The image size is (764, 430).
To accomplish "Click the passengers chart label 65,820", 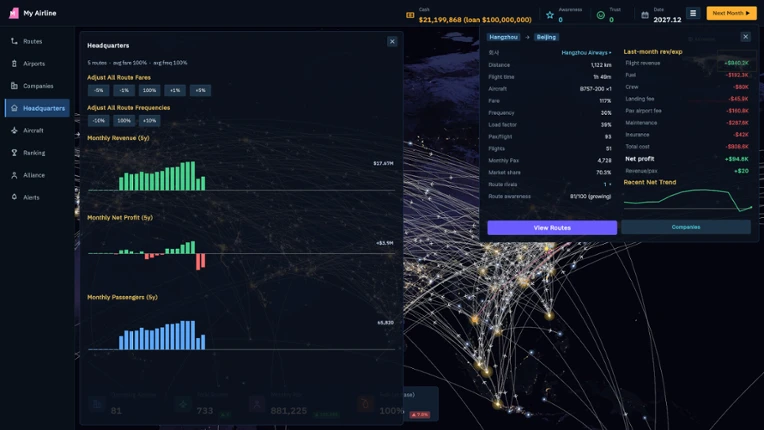I will 385,322.
